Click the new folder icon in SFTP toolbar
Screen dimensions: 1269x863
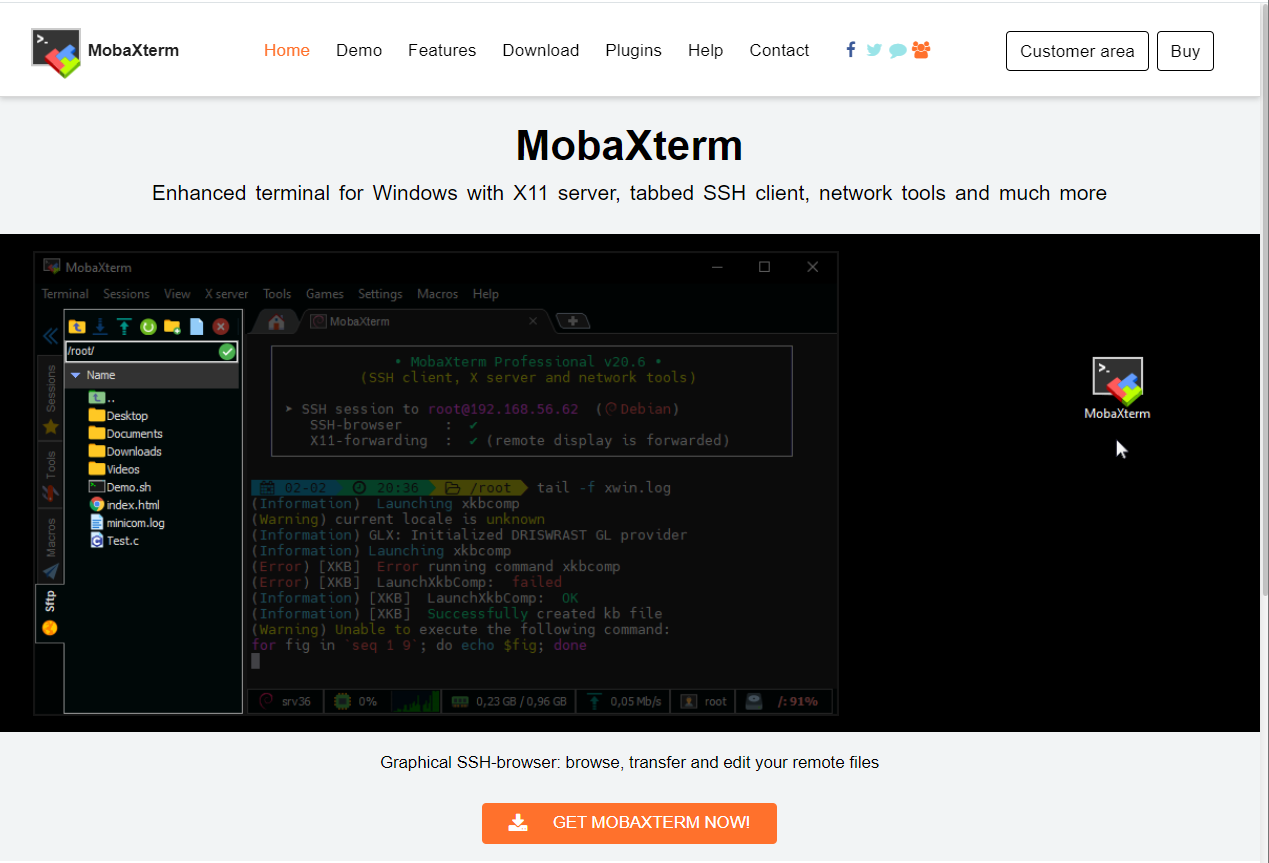tap(172, 326)
